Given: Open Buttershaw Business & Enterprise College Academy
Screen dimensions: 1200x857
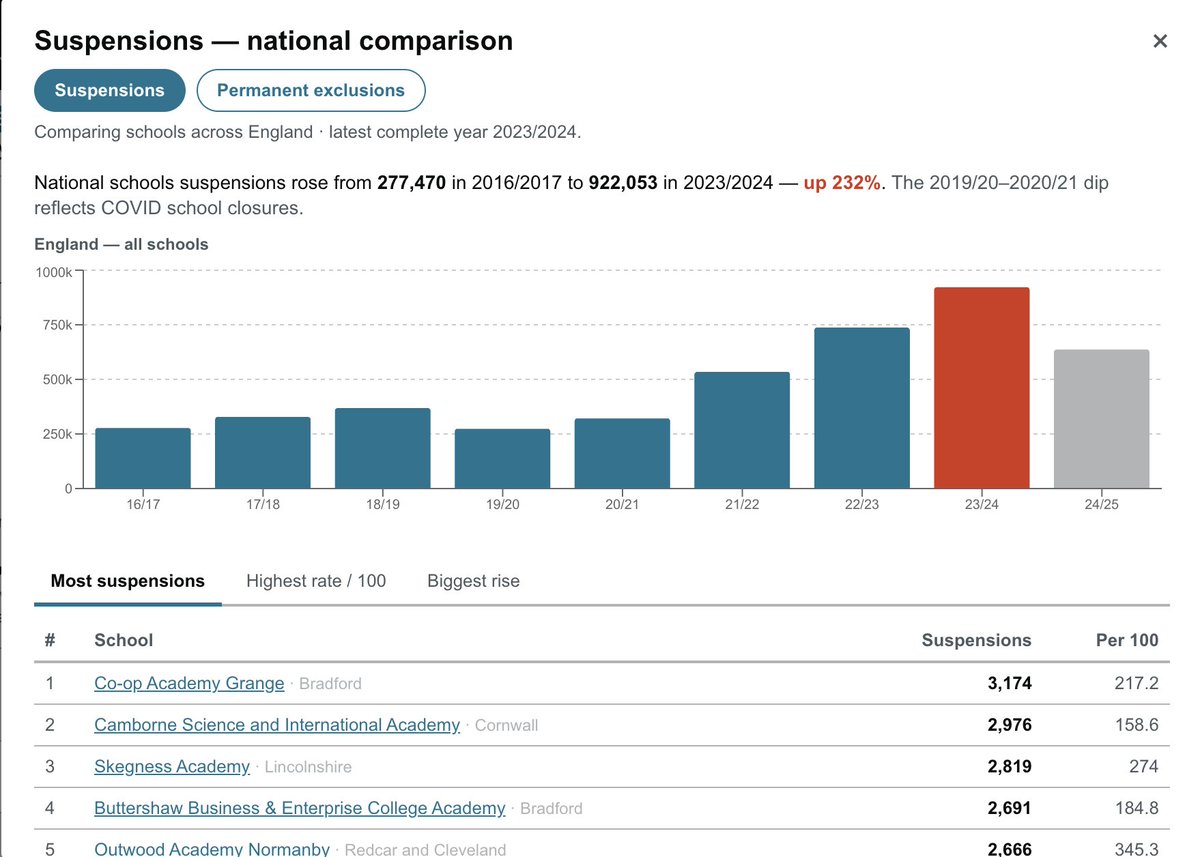Looking at the screenshot, I should (x=300, y=808).
